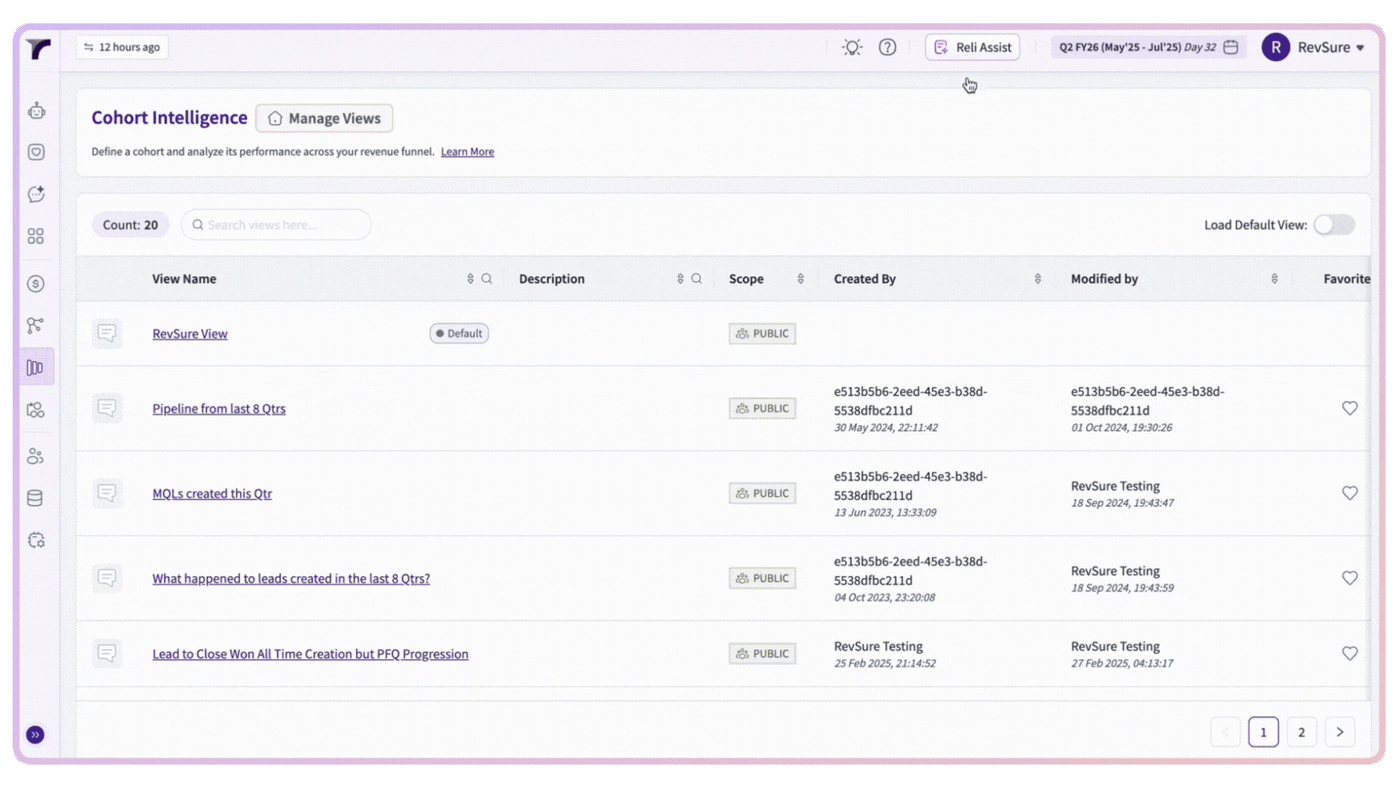Viewport: 1400px width, 788px height.
Task: Sort by Created By column arrows
Action: (1037, 279)
